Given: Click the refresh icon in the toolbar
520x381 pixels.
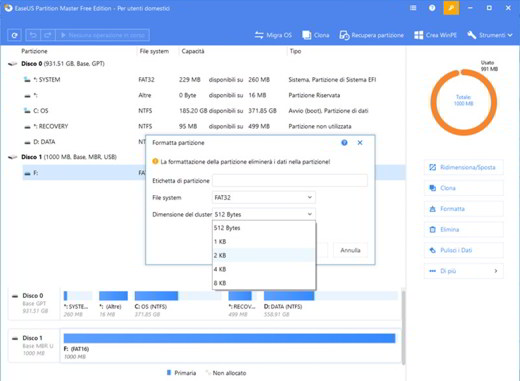Looking at the screenshot, I should [14, 35].
